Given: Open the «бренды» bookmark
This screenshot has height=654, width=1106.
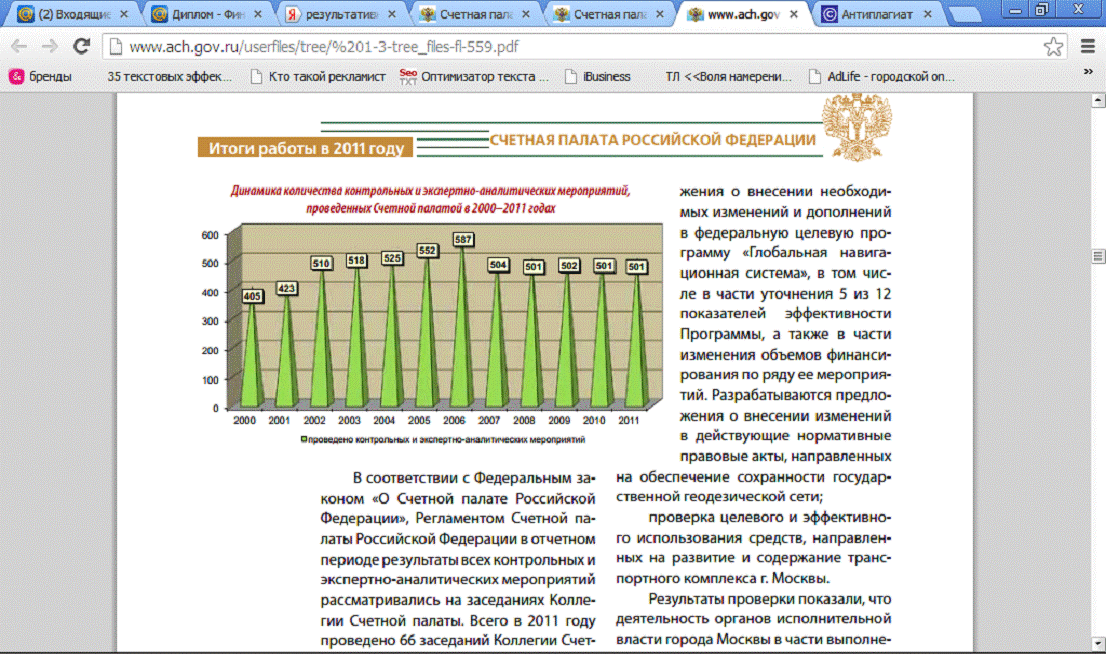Looking at the screenshot, I should pyautogui.click(x=40, y=76).
